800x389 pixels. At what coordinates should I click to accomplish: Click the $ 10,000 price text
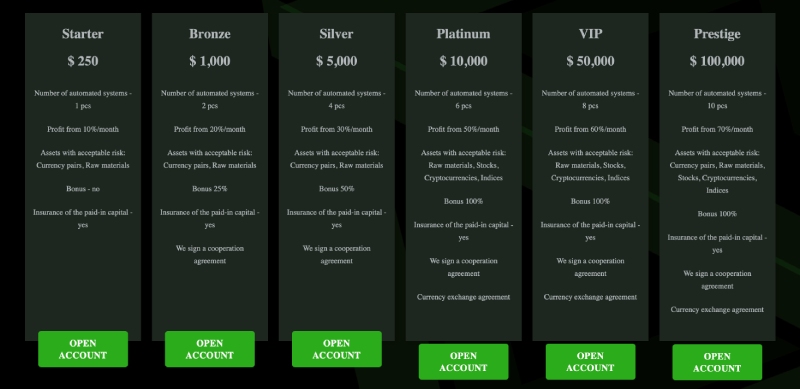click(463, 61)
